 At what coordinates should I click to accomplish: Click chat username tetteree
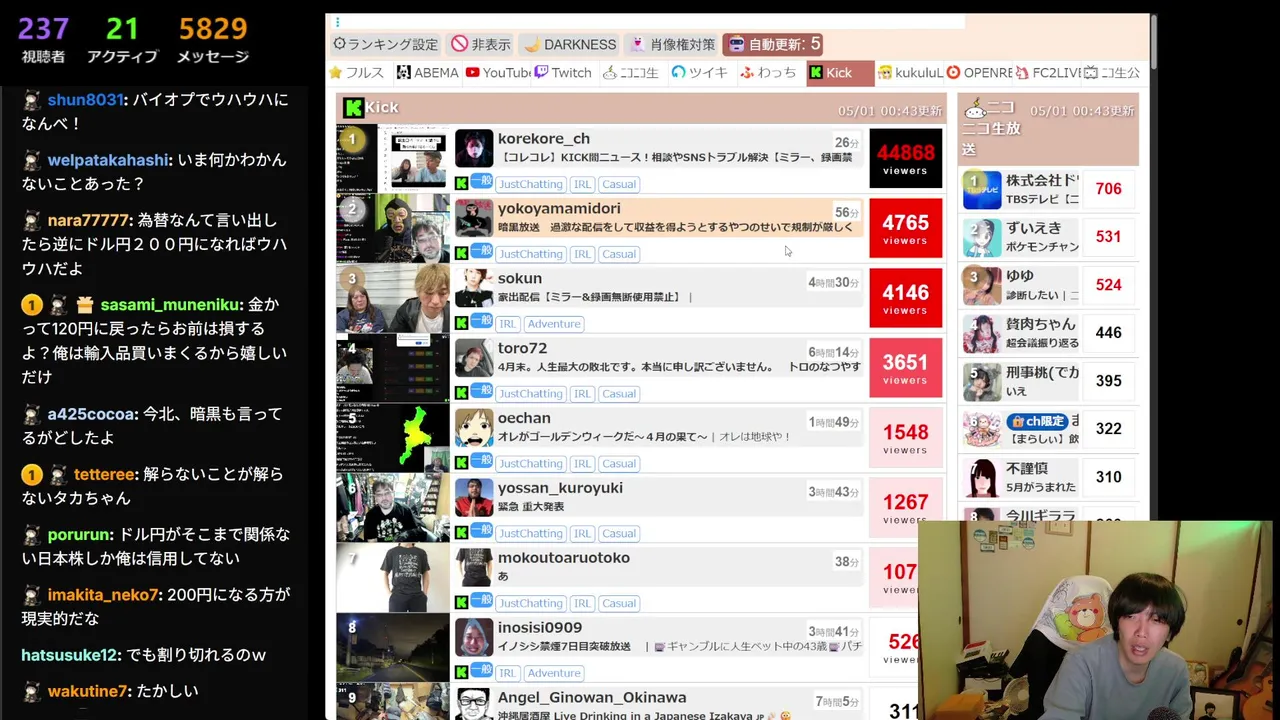pos(104,474)
